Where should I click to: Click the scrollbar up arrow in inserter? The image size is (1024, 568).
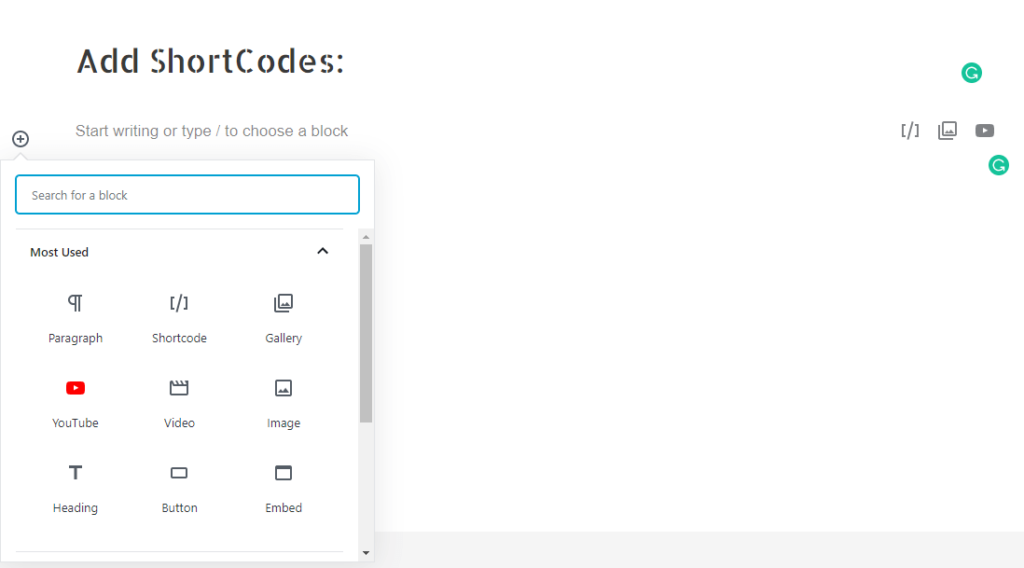pos(366,237)
